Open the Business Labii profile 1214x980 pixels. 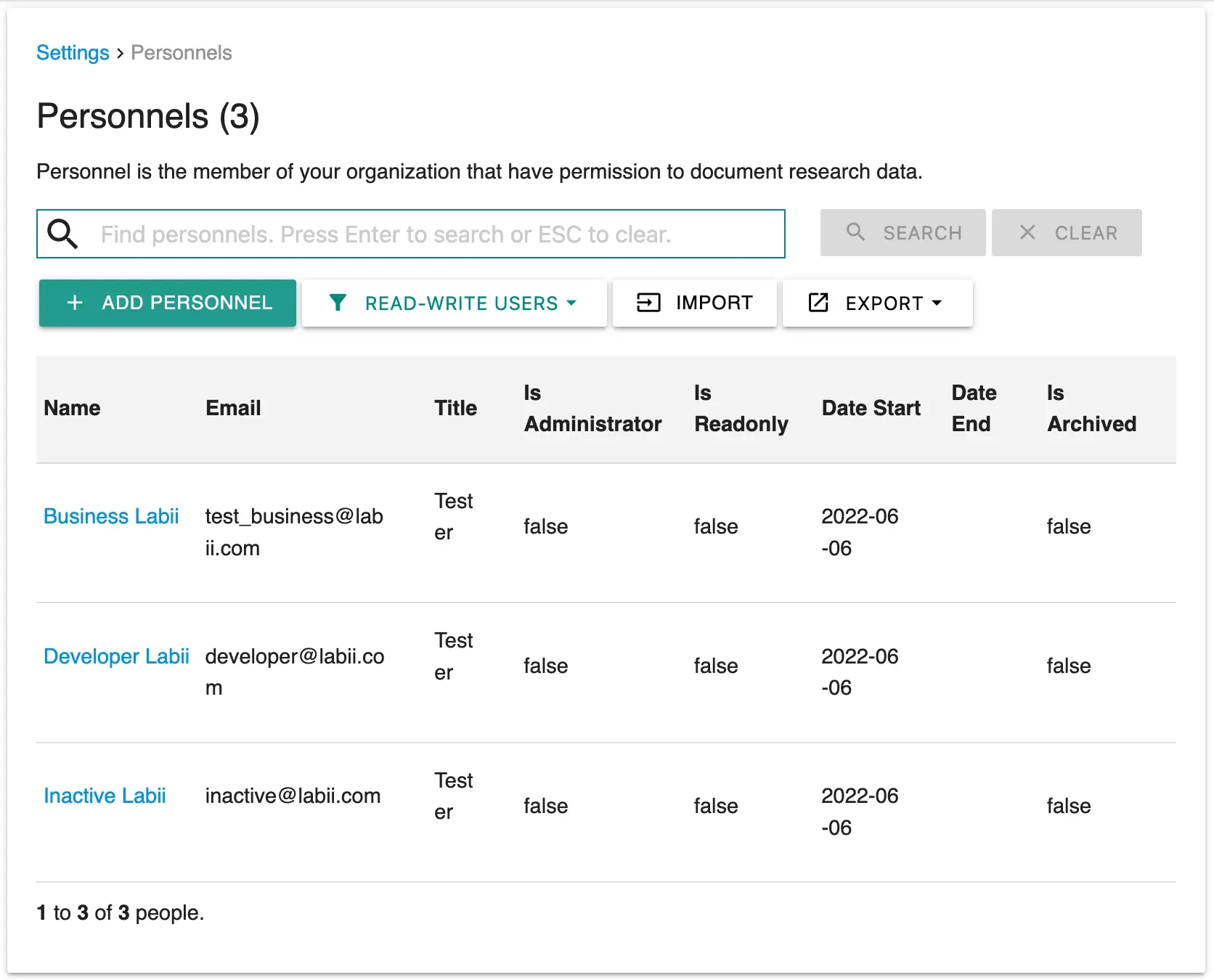coord(111,516)
